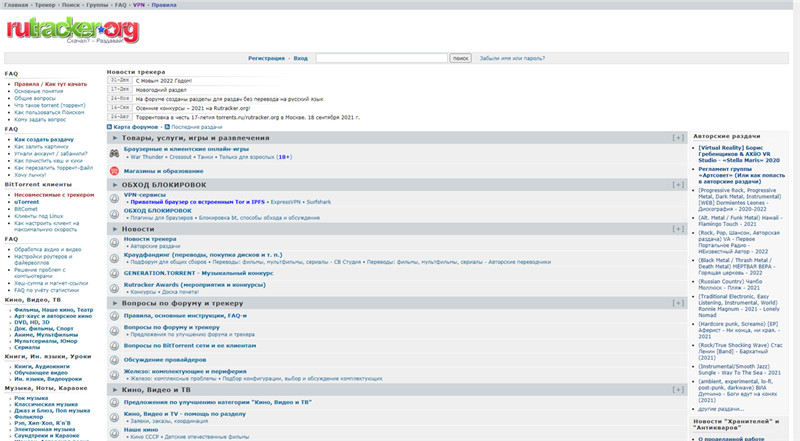Click the online games controller icon
Screen dimensions: 800x441
point(114,153)
